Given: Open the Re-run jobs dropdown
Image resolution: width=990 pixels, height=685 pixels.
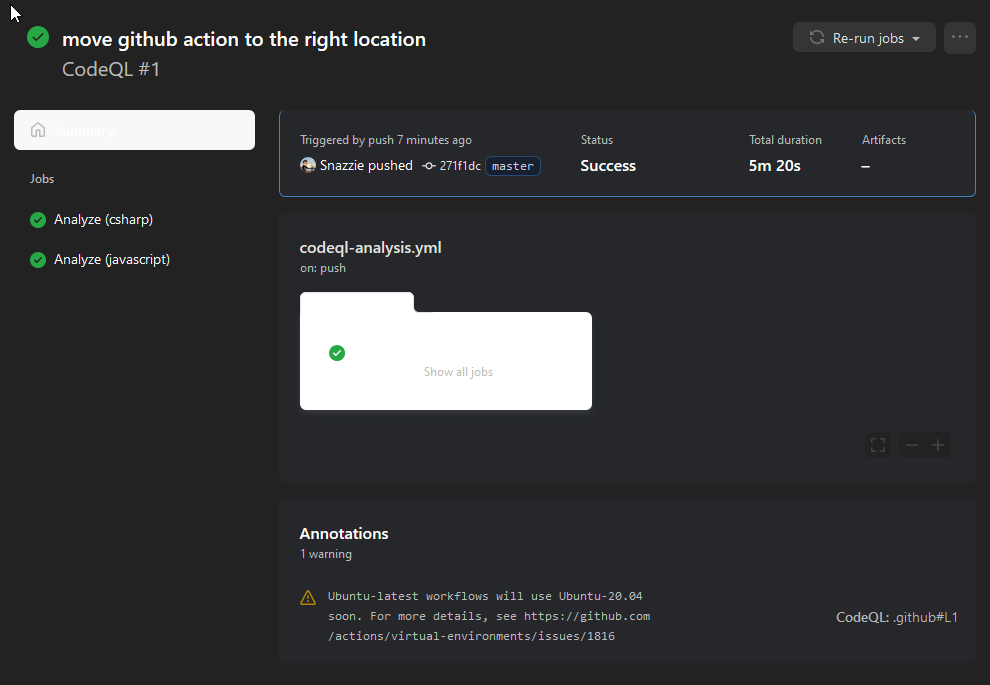Looking at the screenshot, I should coord(864,38).
